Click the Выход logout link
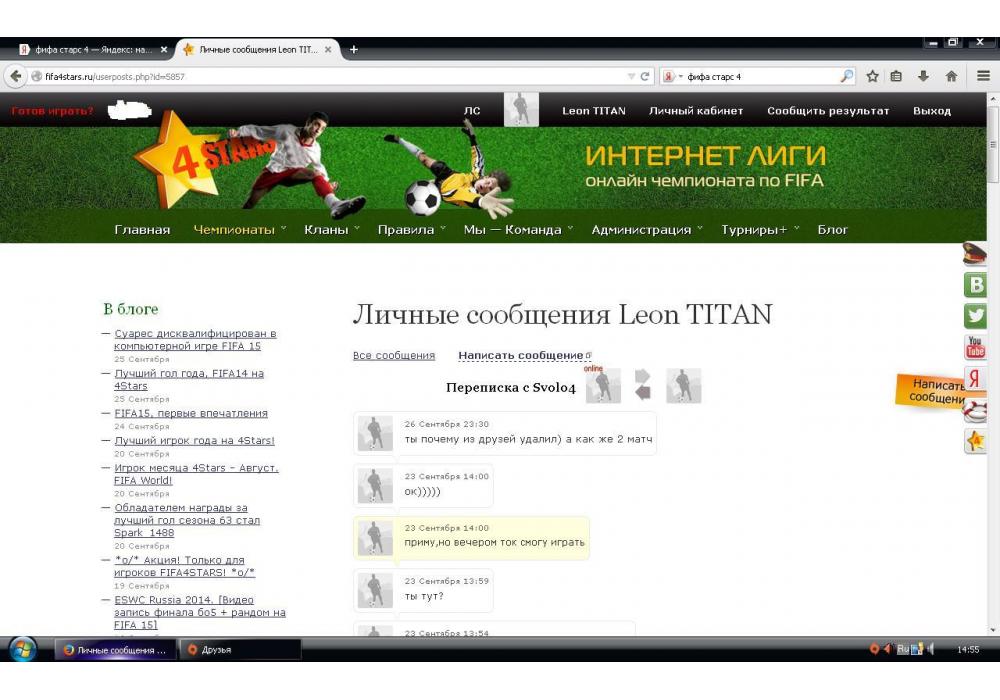The image size is (1000, 700). [x=931, y=111]
